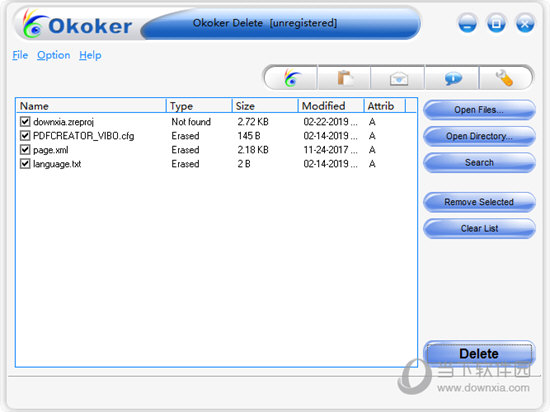Sort list by Modified column header
Viewport: 550px width, 412px height.
pos(331,106)
